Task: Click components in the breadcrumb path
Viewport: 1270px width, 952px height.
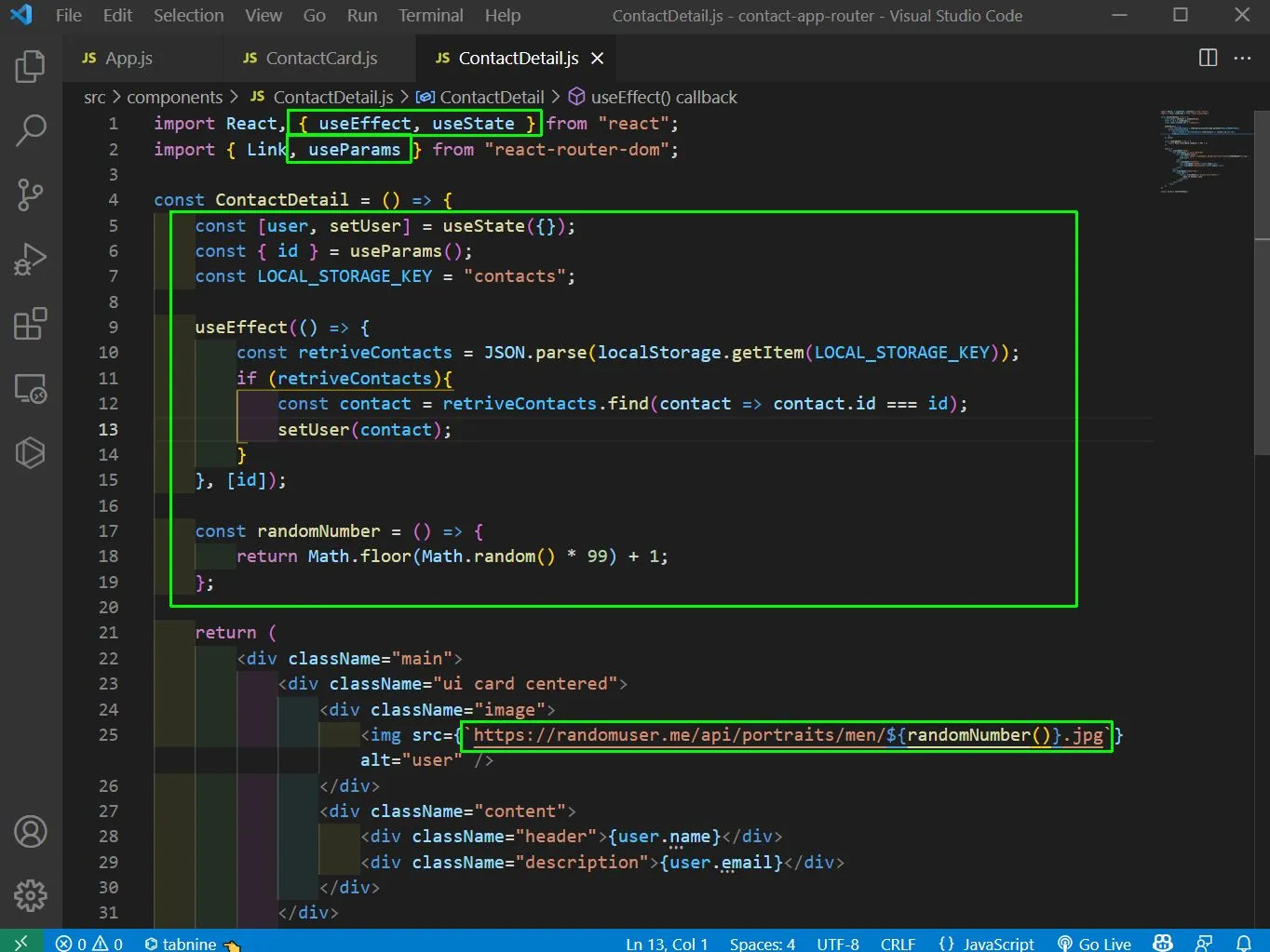Action: click(174, 97)
